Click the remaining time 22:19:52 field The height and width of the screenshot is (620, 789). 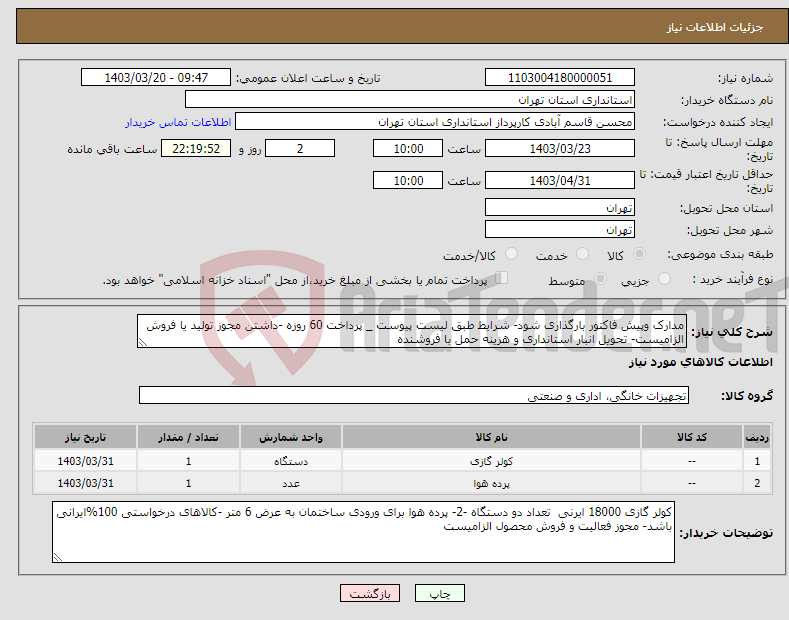(196, 148)
